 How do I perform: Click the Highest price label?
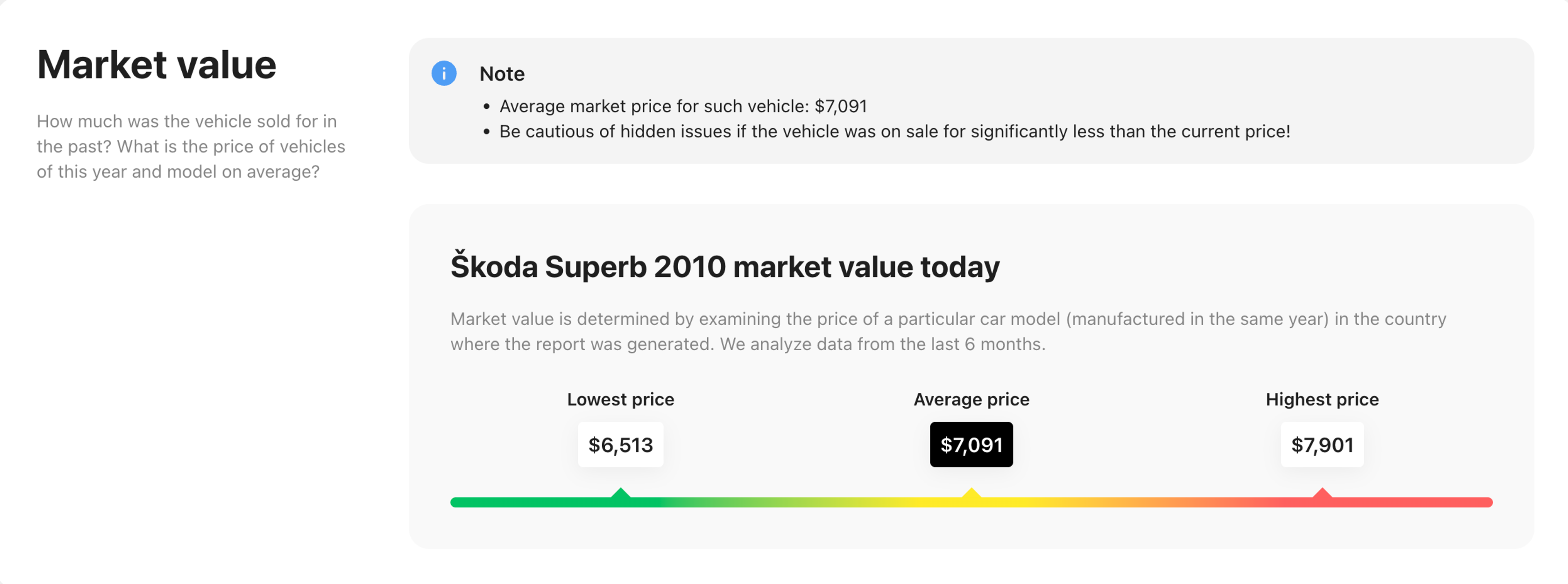(1321, 400)
